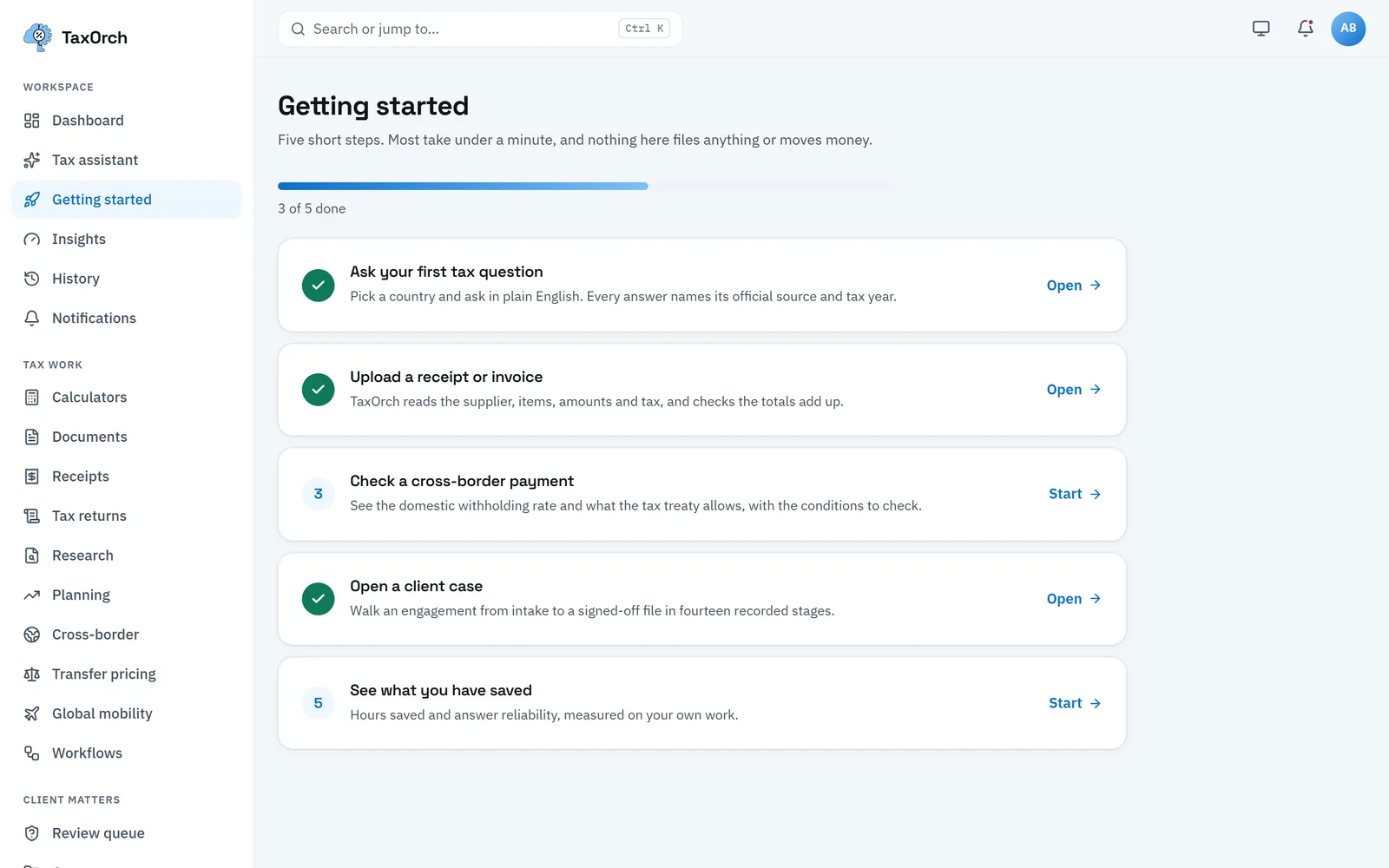Click the TaxOrch logo icon
This screenshot has height=868, width=1389.
(38, 37)
